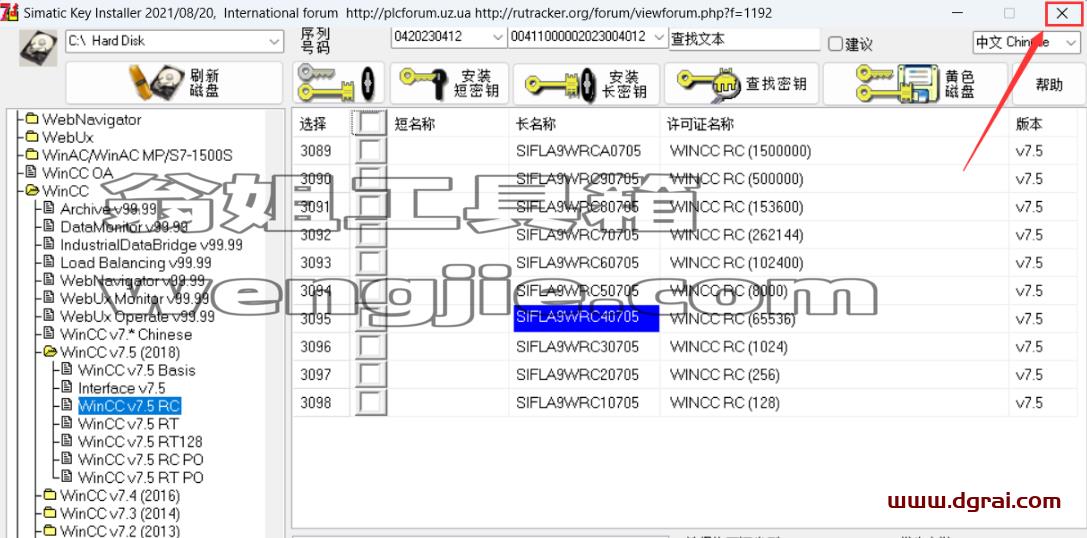
Task: Toggle the 建议 checkbox
Action: point(835,44)
